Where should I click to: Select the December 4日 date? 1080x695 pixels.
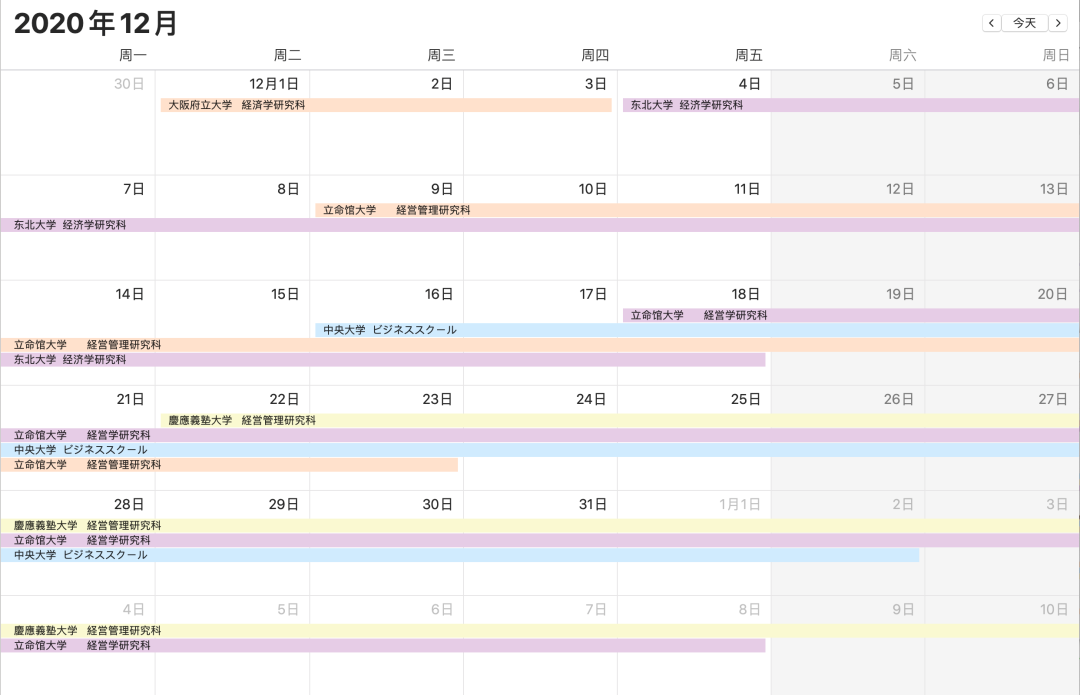[x=749, y=84]
